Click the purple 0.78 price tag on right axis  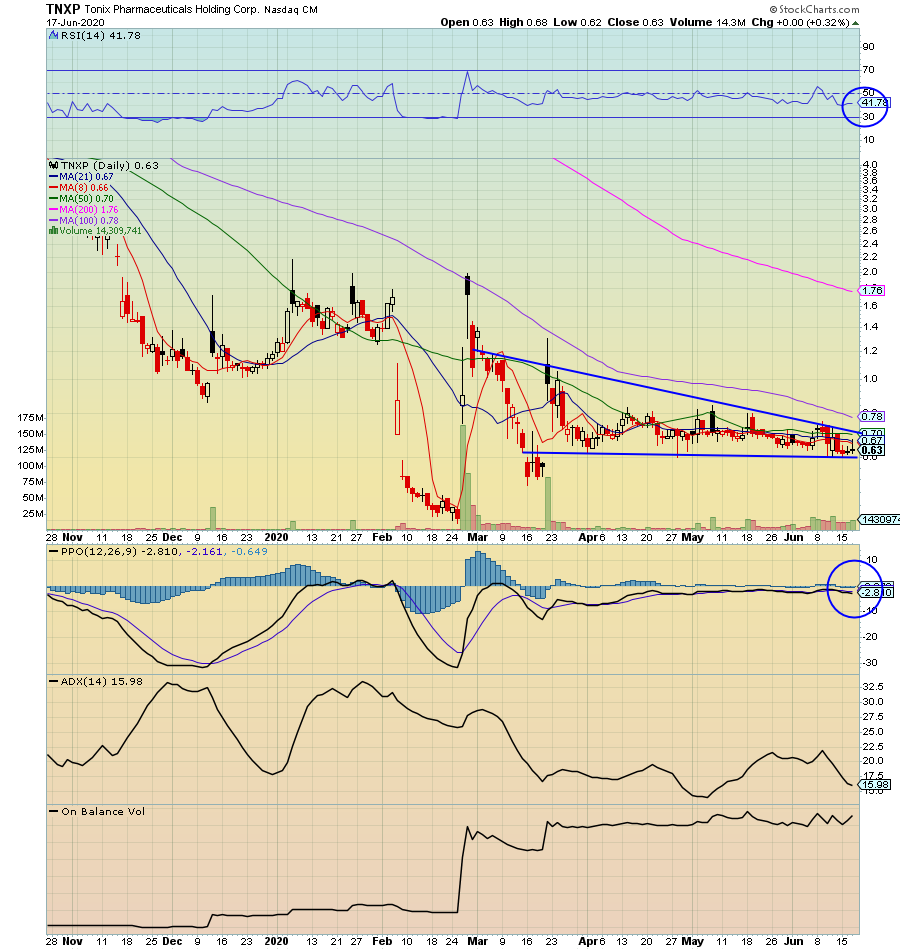(872, 417)
